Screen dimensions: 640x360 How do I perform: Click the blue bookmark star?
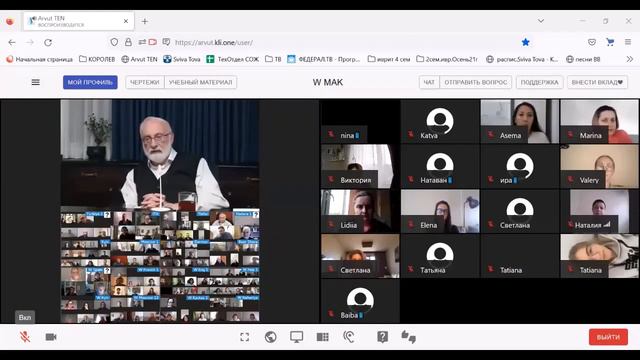click(x=525, y=42)
